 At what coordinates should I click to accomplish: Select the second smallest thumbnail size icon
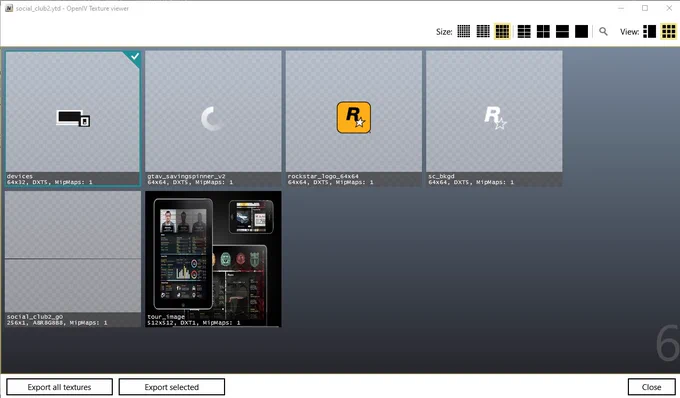tap(483, 31)
